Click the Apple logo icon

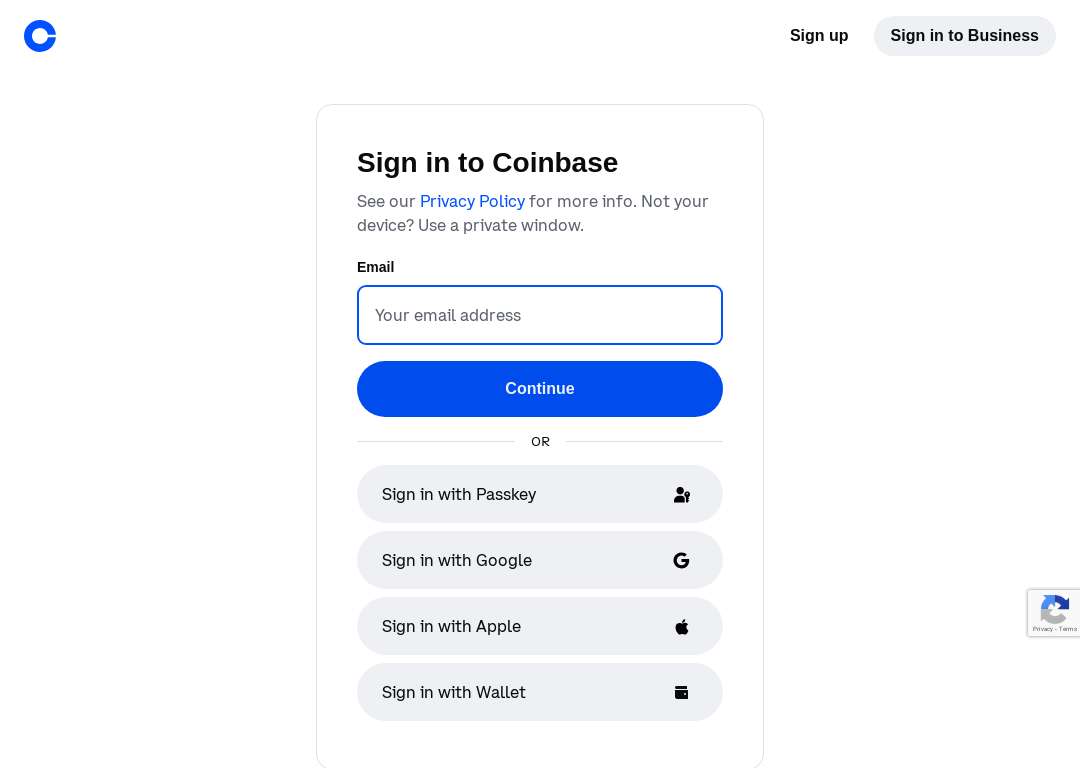682,627
